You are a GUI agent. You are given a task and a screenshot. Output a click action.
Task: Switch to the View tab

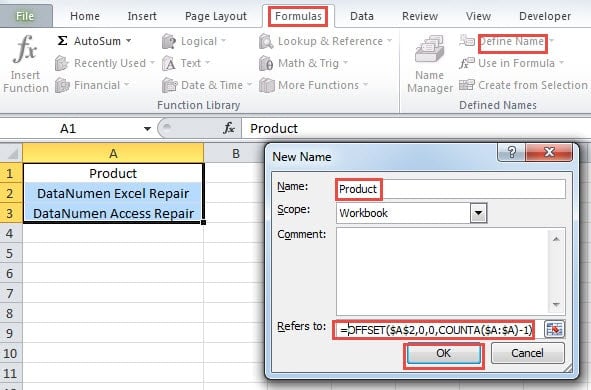478,16
